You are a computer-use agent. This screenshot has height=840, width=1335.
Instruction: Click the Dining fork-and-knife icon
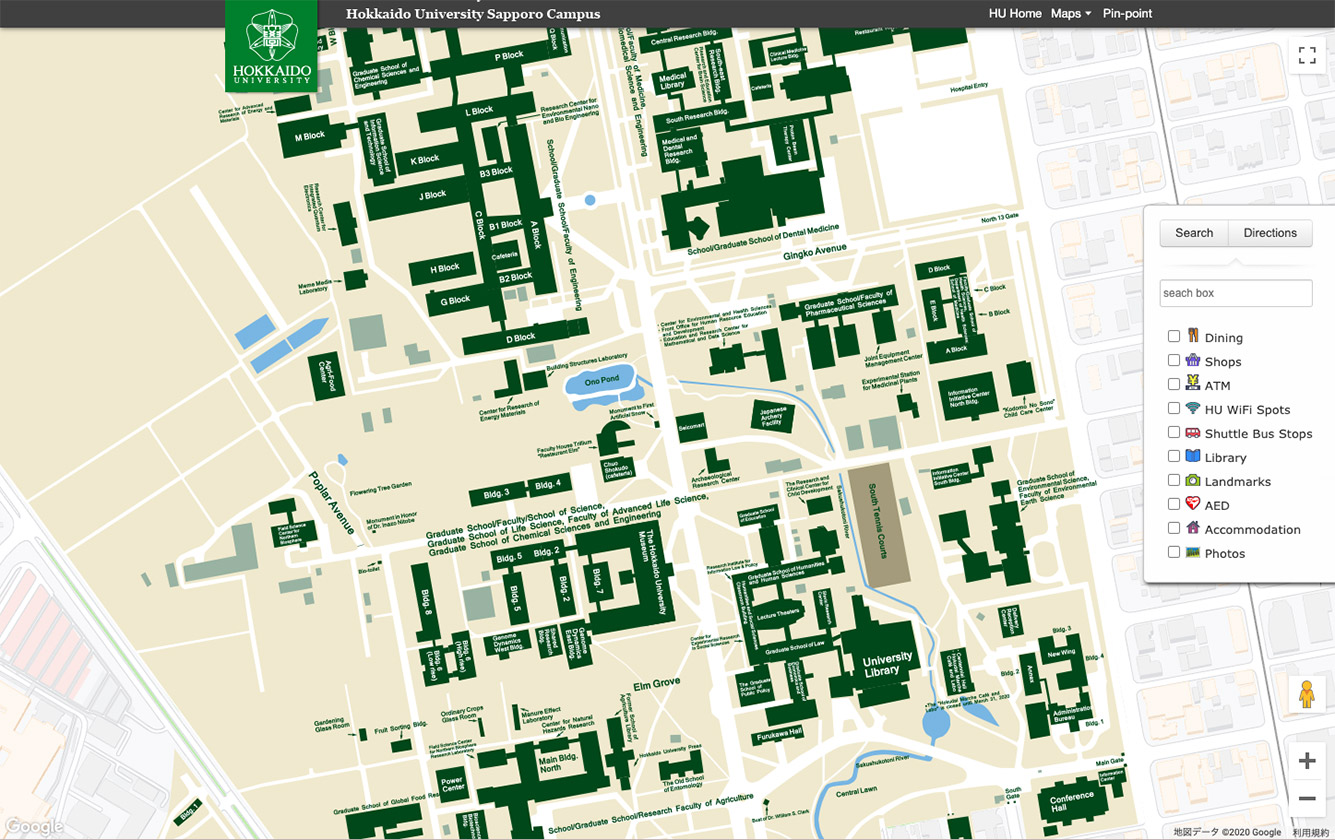(x=1192, y=336)
